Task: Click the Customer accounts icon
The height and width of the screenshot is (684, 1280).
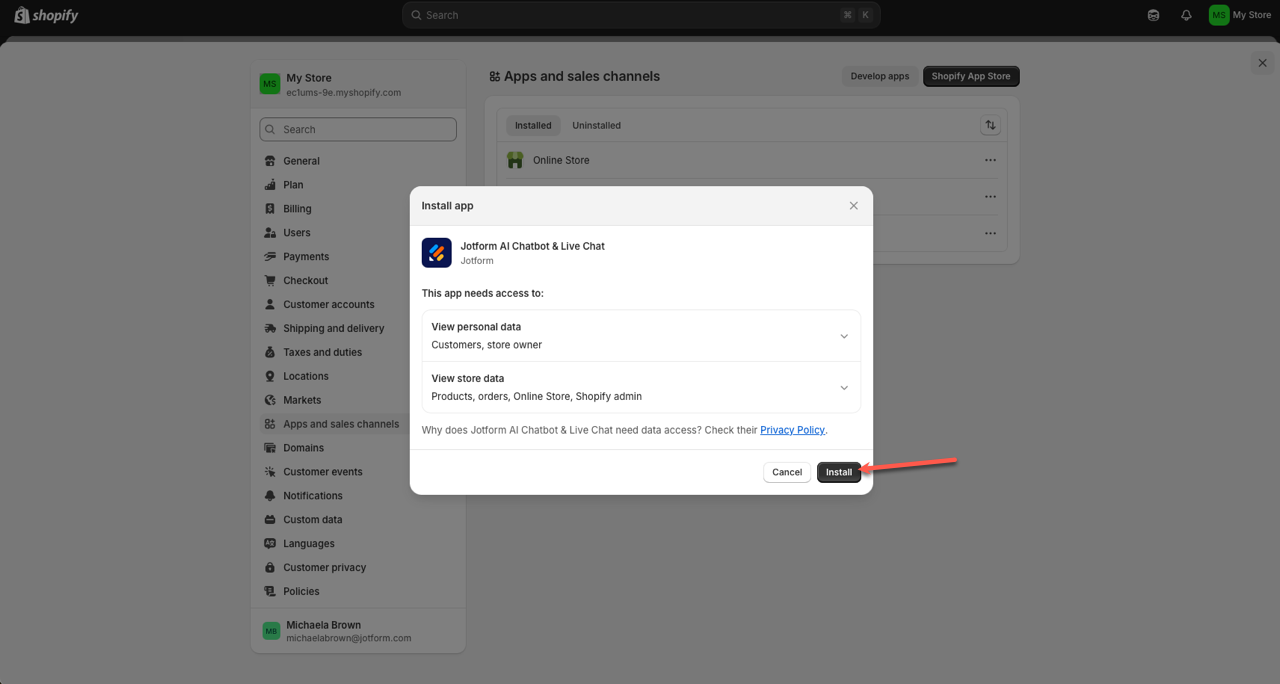Action: point(270,305)
